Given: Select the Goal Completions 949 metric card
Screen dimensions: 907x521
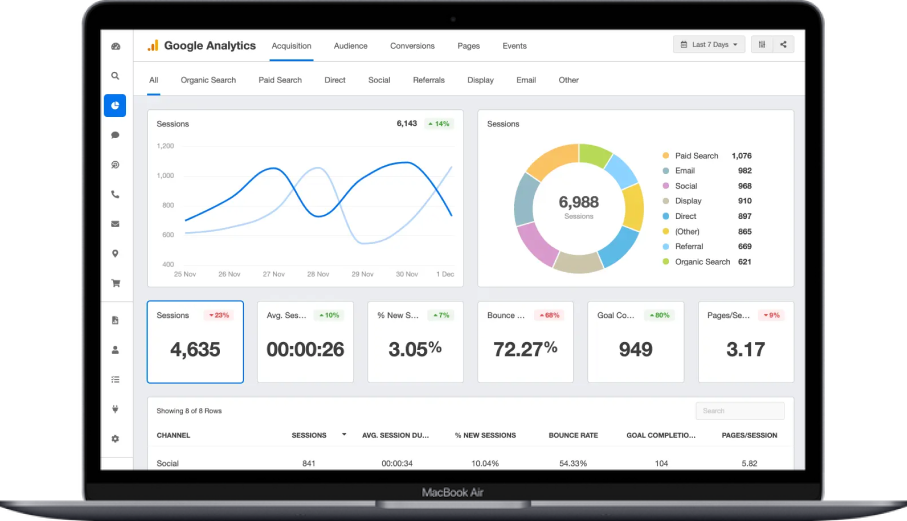Looking at the screenshot, I should [635, 341].
